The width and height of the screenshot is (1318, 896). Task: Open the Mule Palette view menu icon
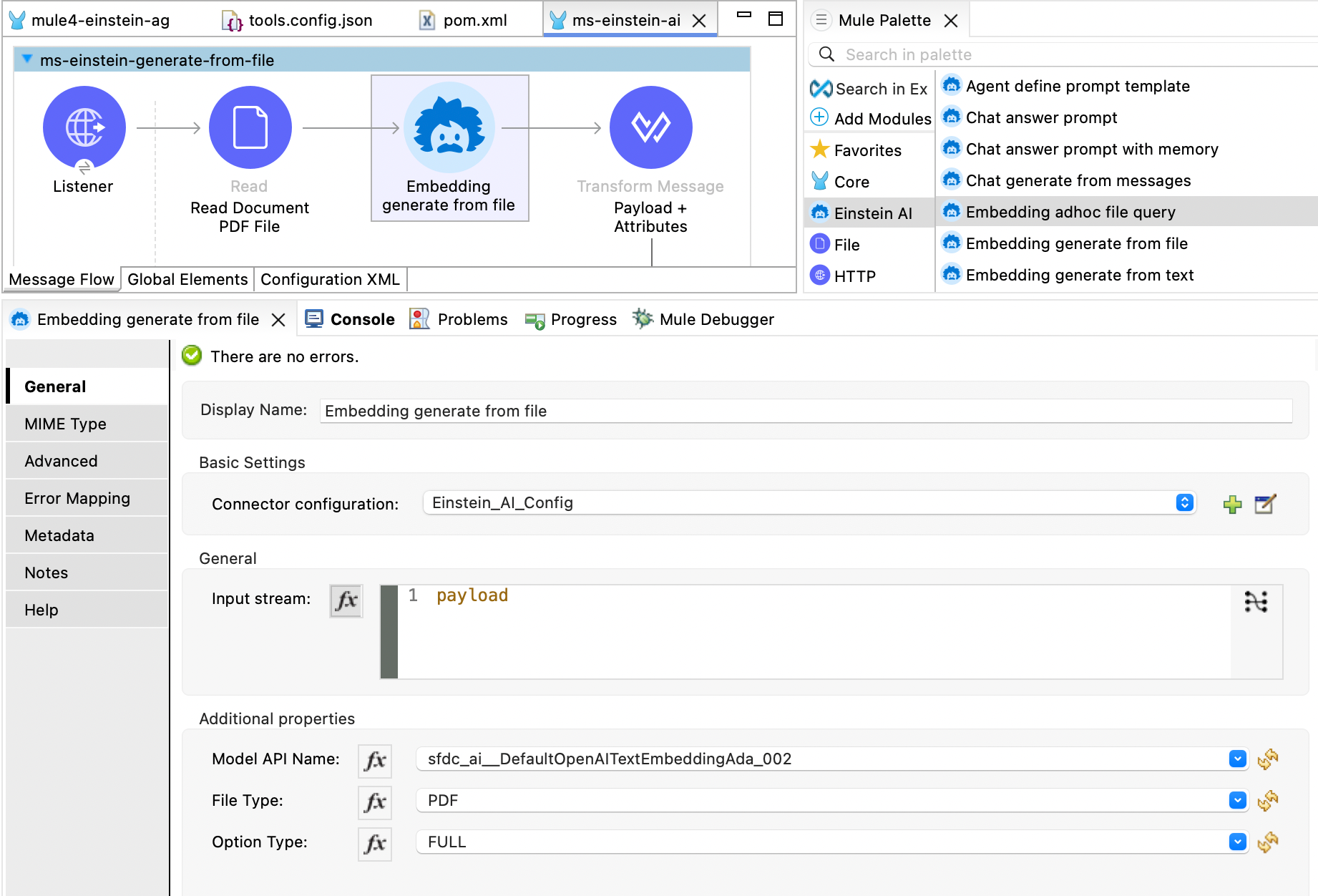[x=821, y=20]
